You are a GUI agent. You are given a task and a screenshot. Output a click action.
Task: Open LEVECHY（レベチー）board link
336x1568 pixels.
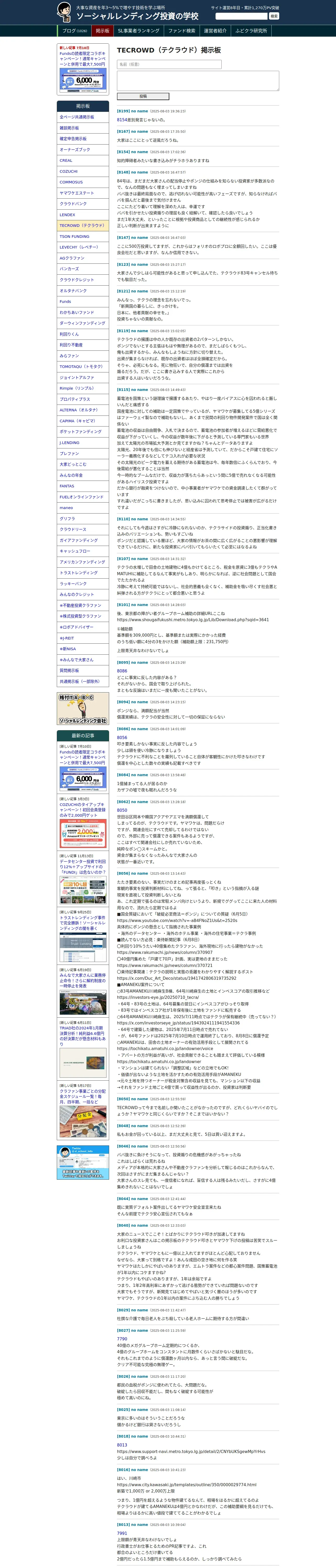coord(83,247)
